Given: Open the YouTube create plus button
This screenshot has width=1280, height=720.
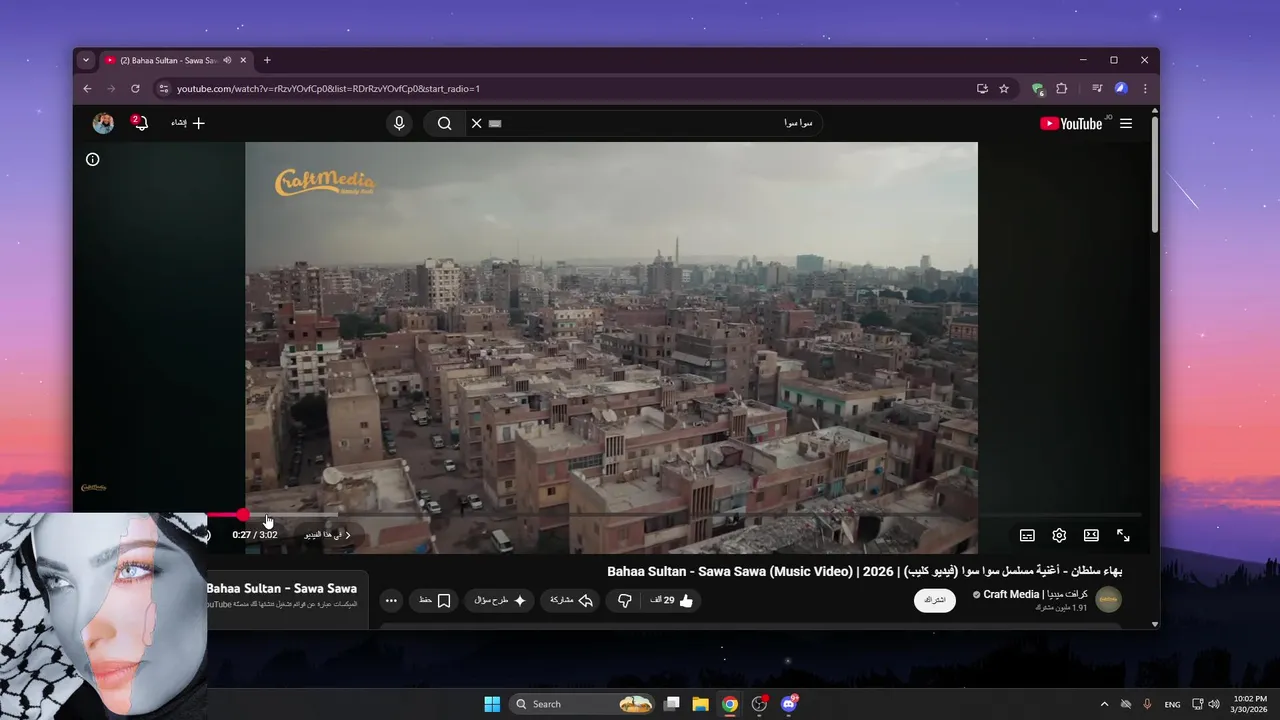Looking at the screenshot, I should 188,123.
